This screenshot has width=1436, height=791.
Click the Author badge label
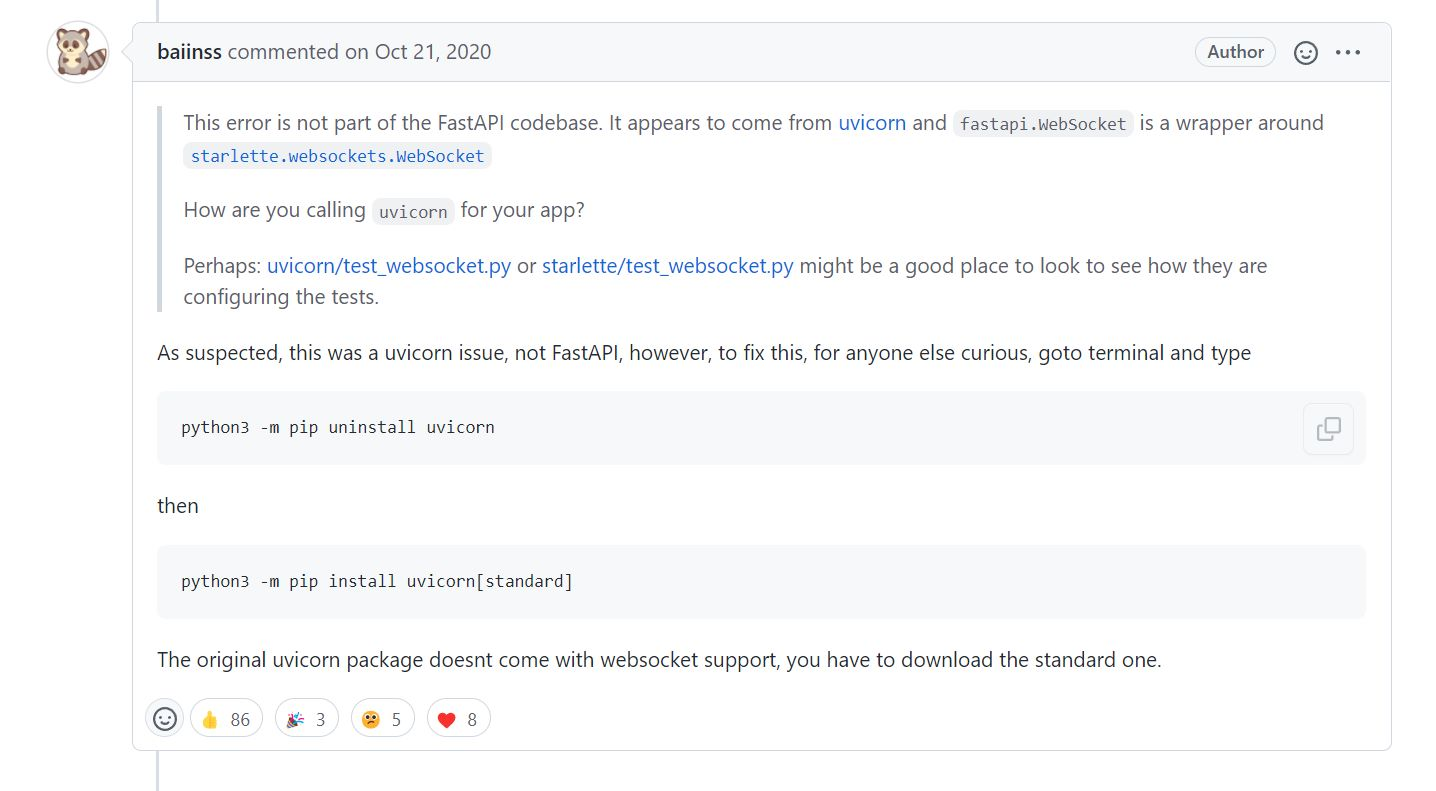pyautogui.click(x=1235, y=52)
